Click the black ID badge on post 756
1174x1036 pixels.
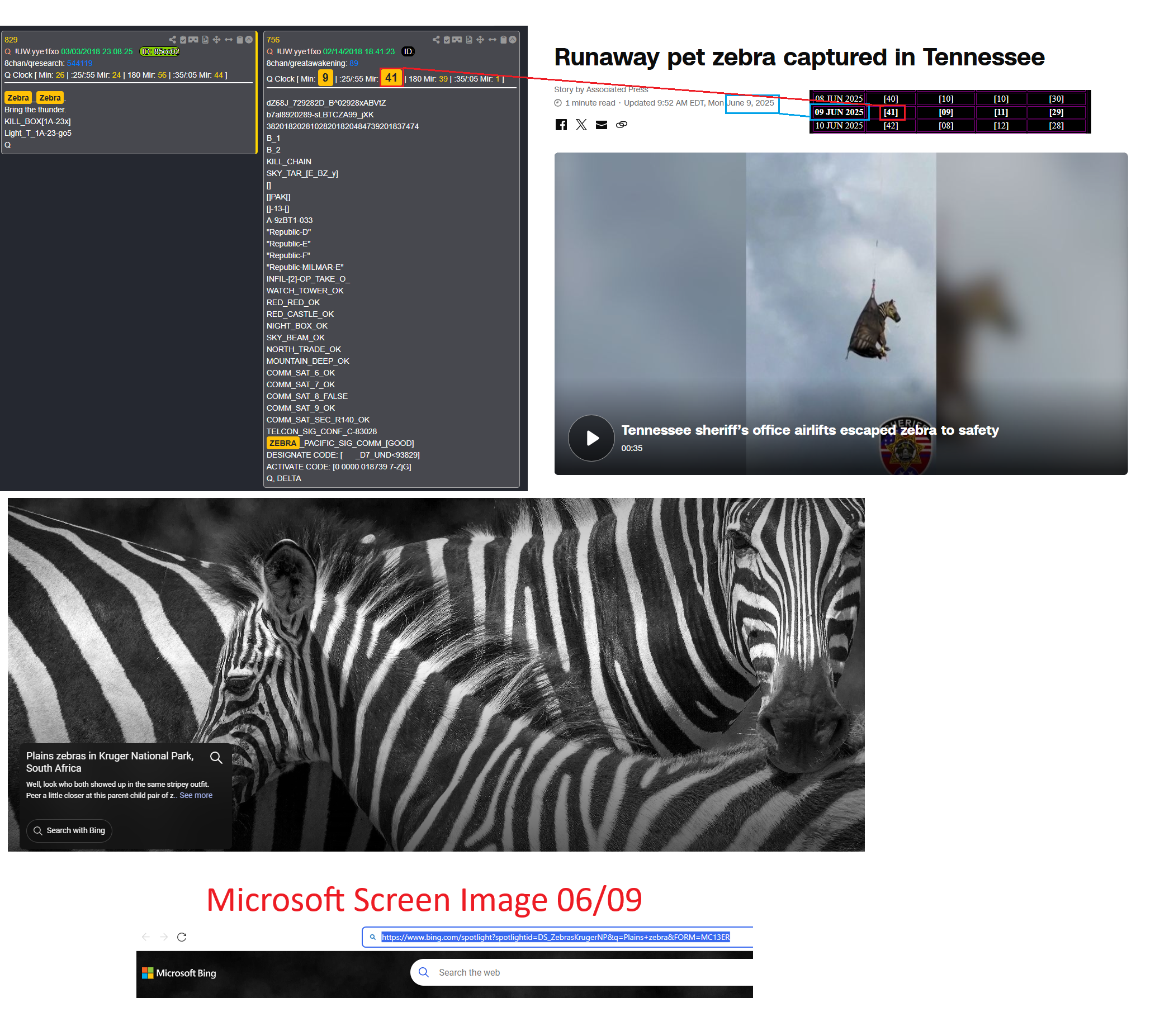click(408, 51)
